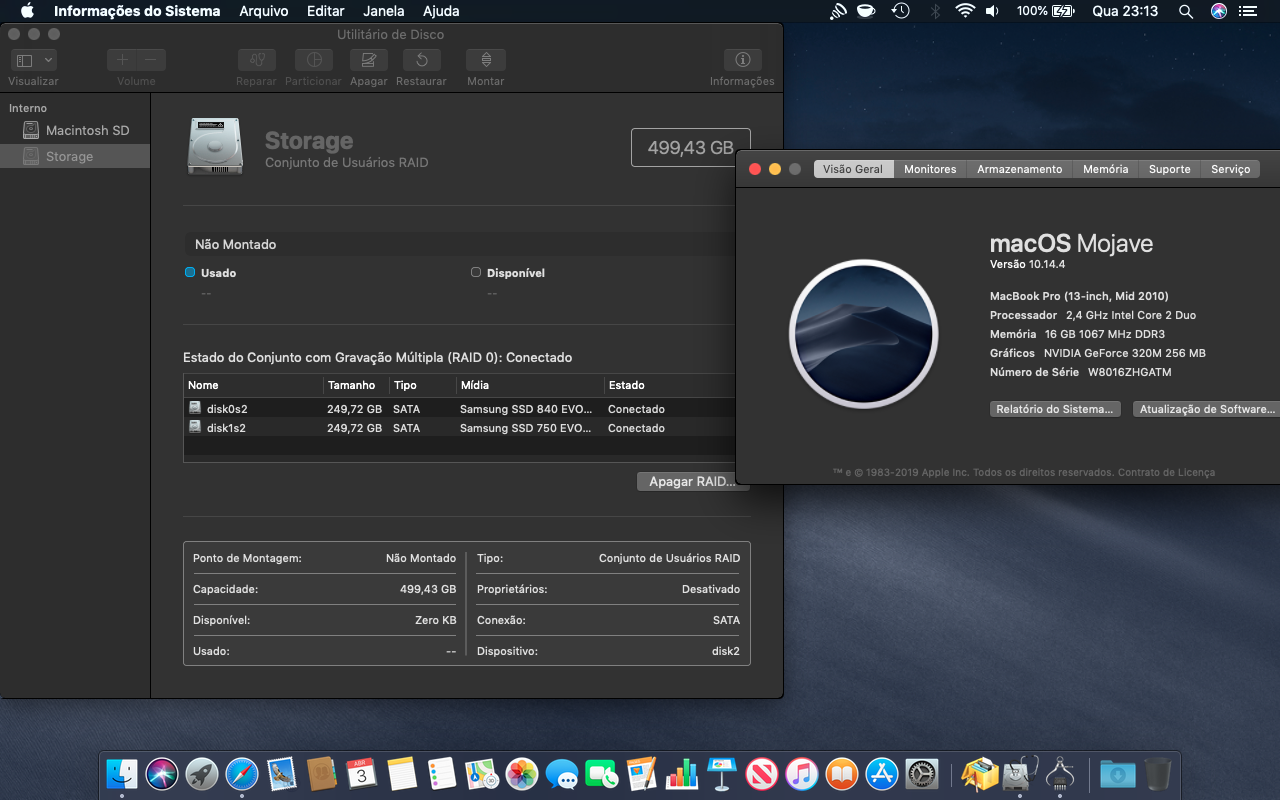Open the Trash in the Dock
Screen dimensions: 1280x800
click(x=1158, y=773)
